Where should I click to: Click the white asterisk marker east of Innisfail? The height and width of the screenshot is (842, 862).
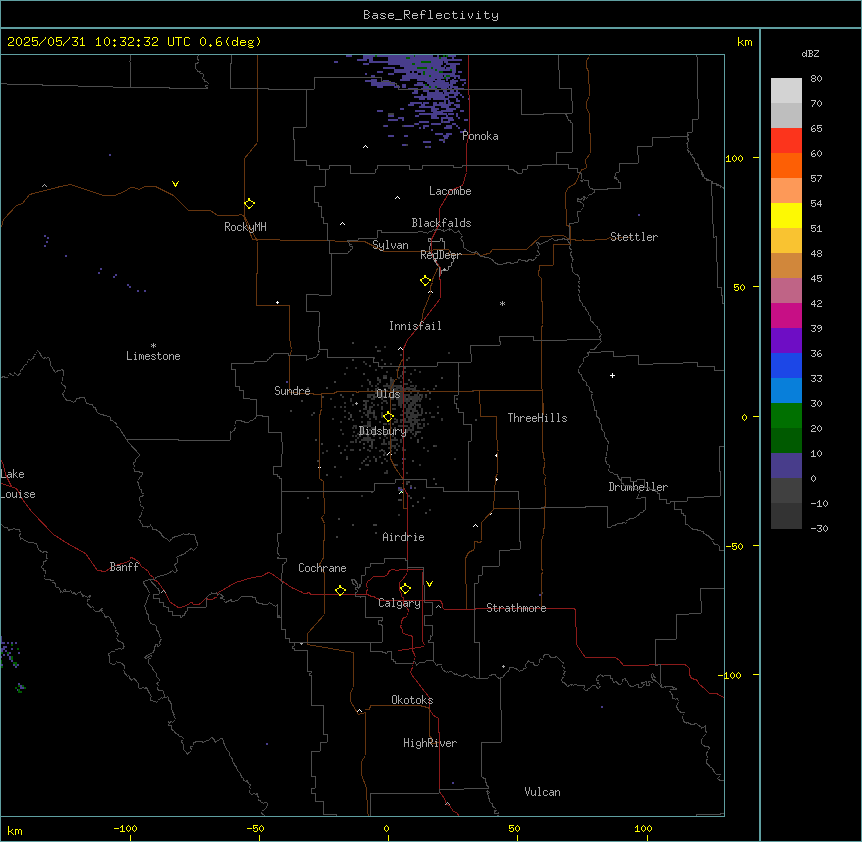(x=502, y=303)
